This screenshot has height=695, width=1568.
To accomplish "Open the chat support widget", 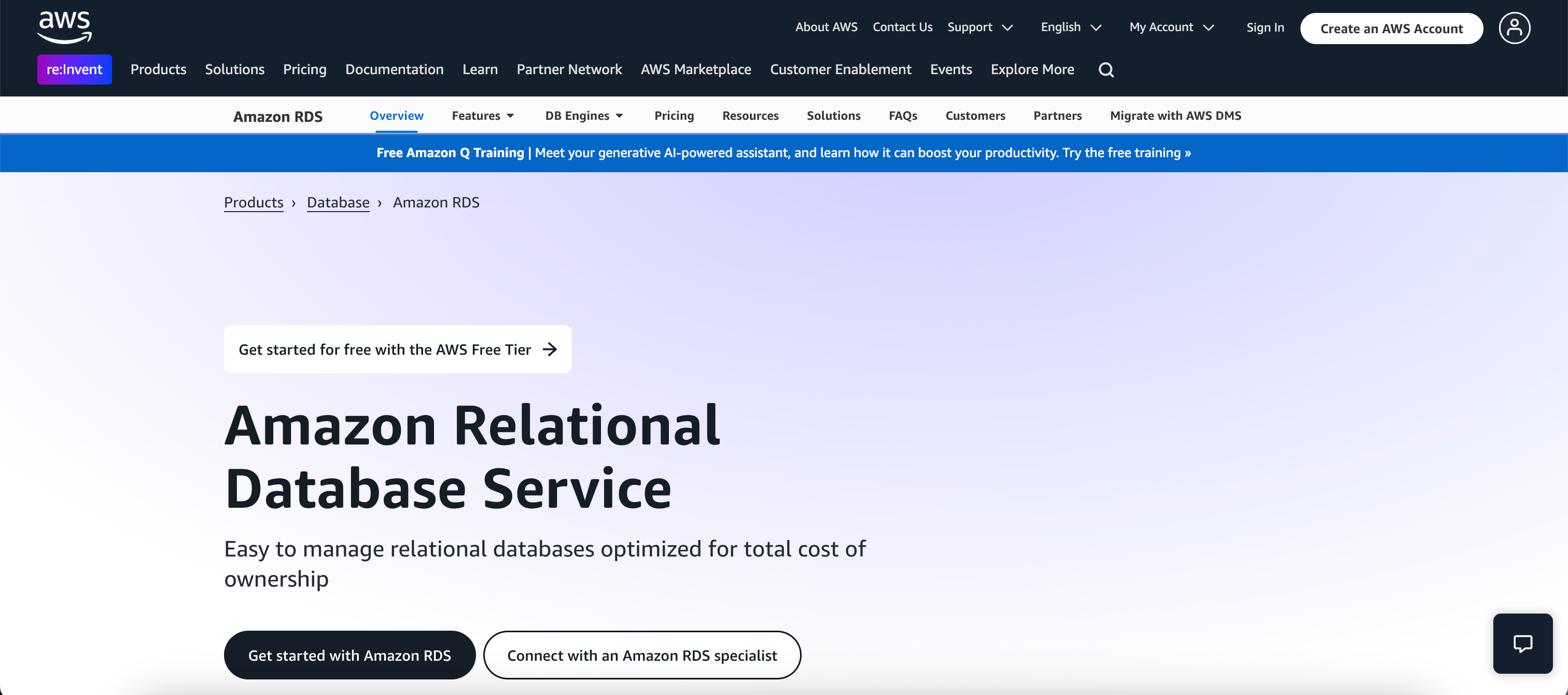I will pos(1522,643).
